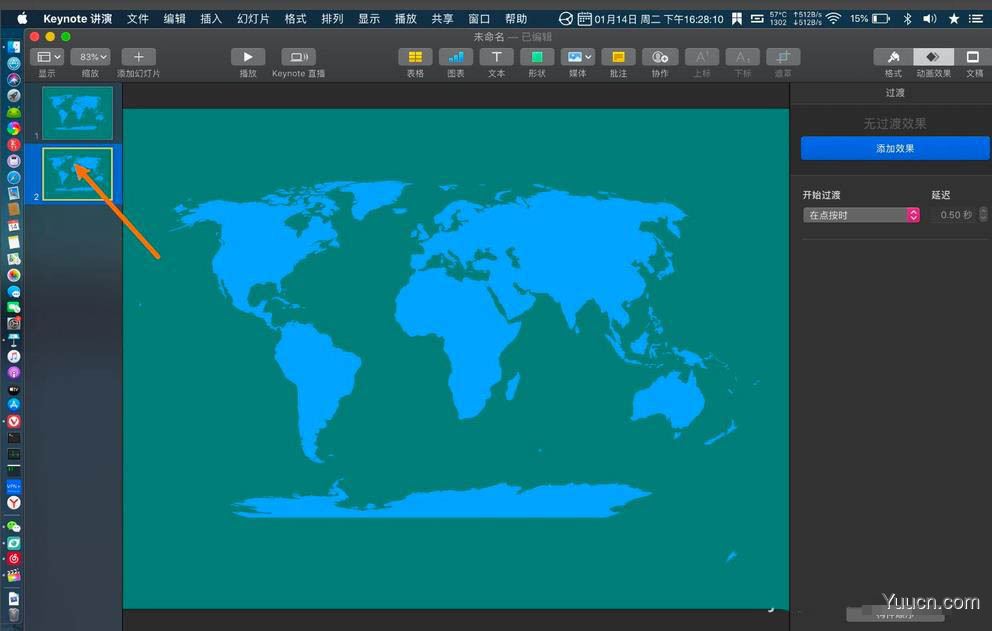Open the 显示 menu in the menu bar

pos(368,18)
